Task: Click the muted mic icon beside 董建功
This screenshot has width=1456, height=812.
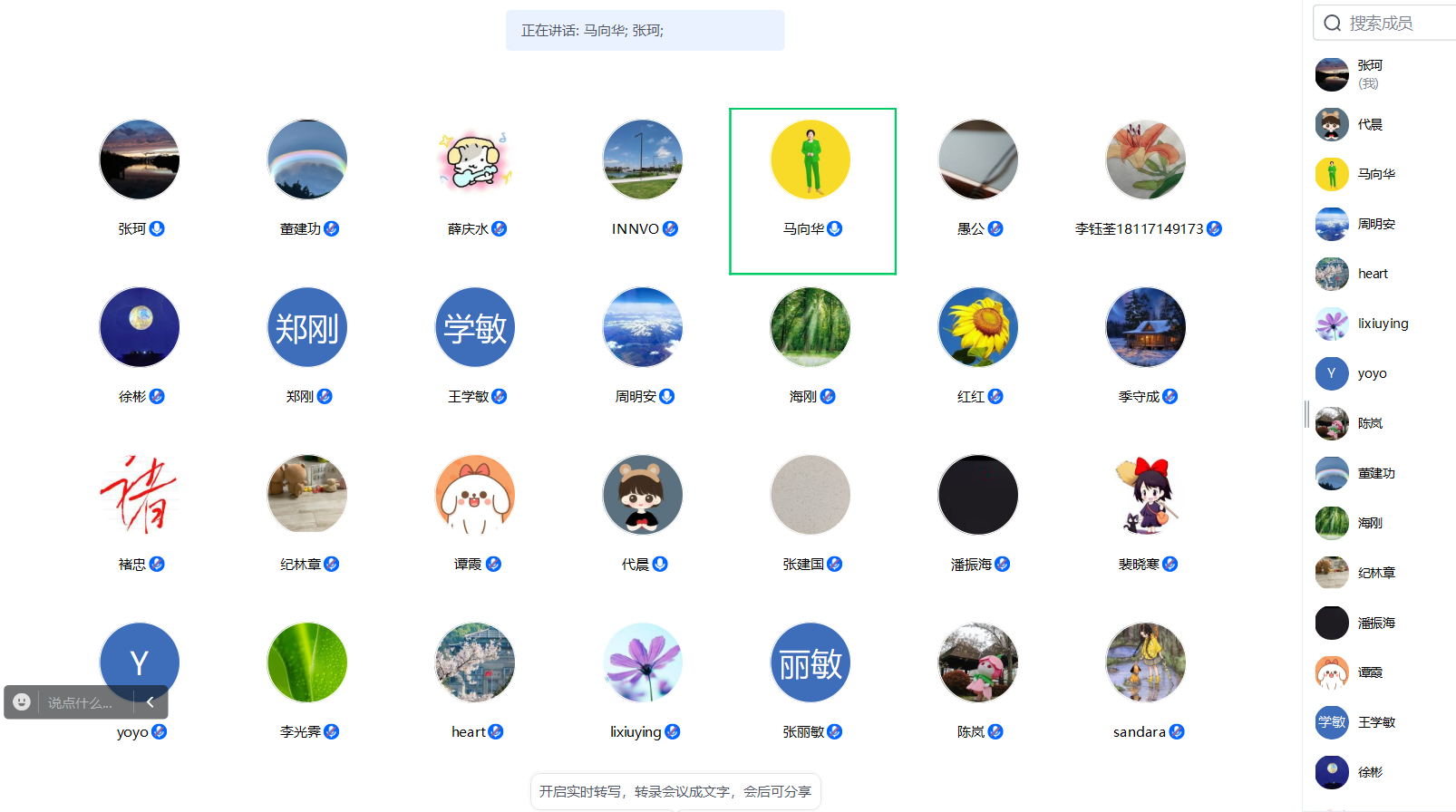Action: [332, 229]
